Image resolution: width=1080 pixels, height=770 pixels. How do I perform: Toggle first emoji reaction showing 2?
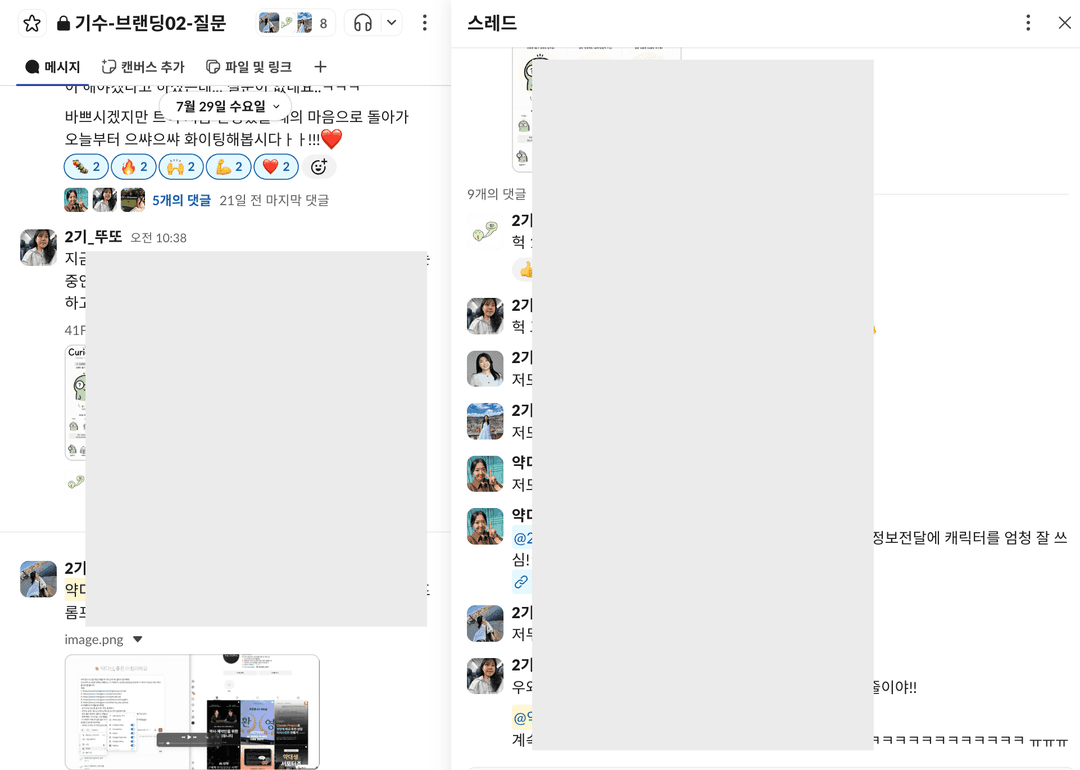click(86, 167)
